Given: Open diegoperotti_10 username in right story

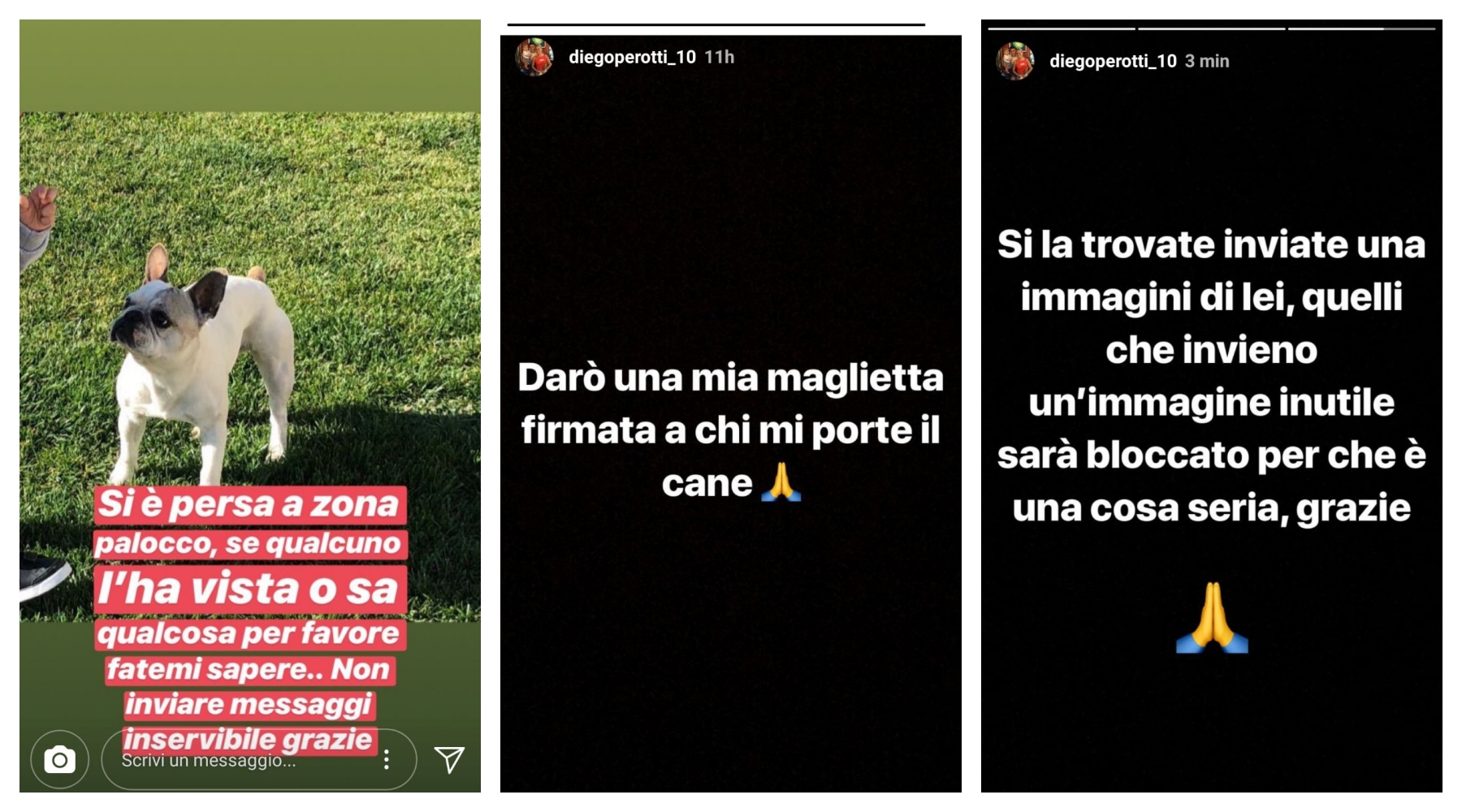Looking at the screenshot, I should tap(1113, 61).
